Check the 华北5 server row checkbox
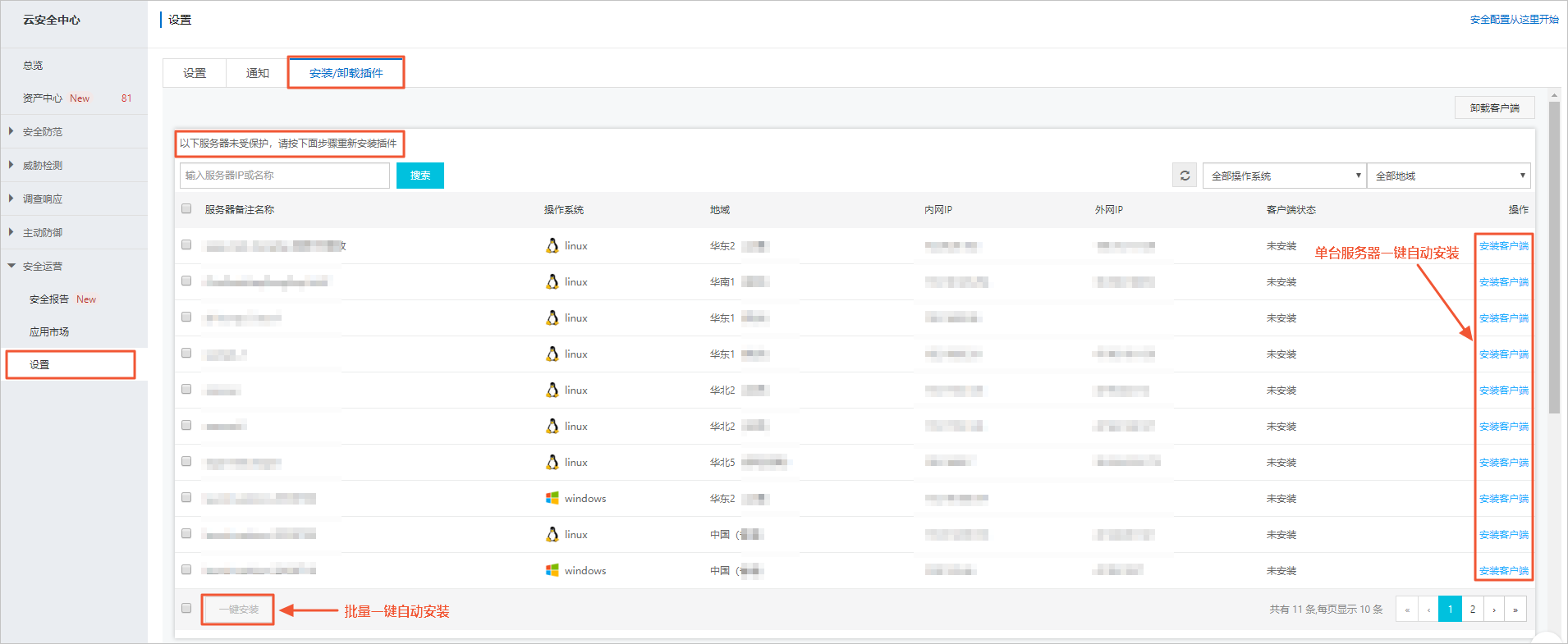 tap(186, 461)
